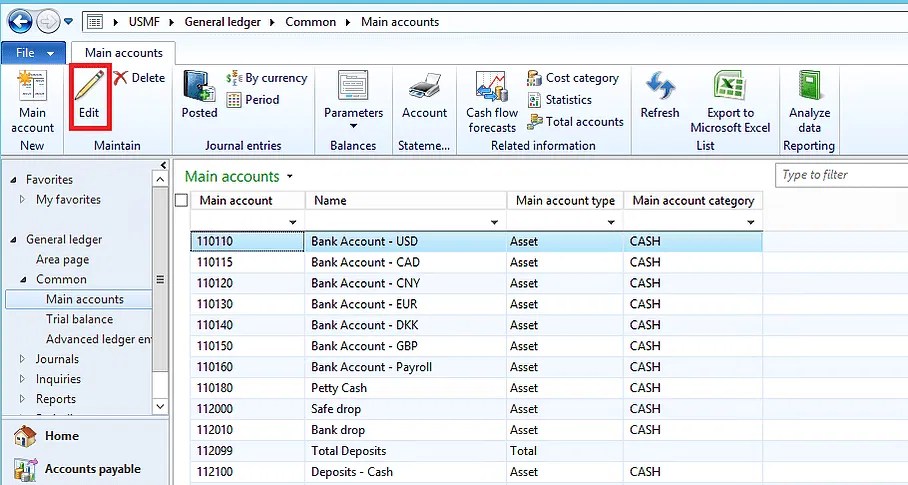
Task: Click the Main account filter text box
Action: tap(239, 221)
